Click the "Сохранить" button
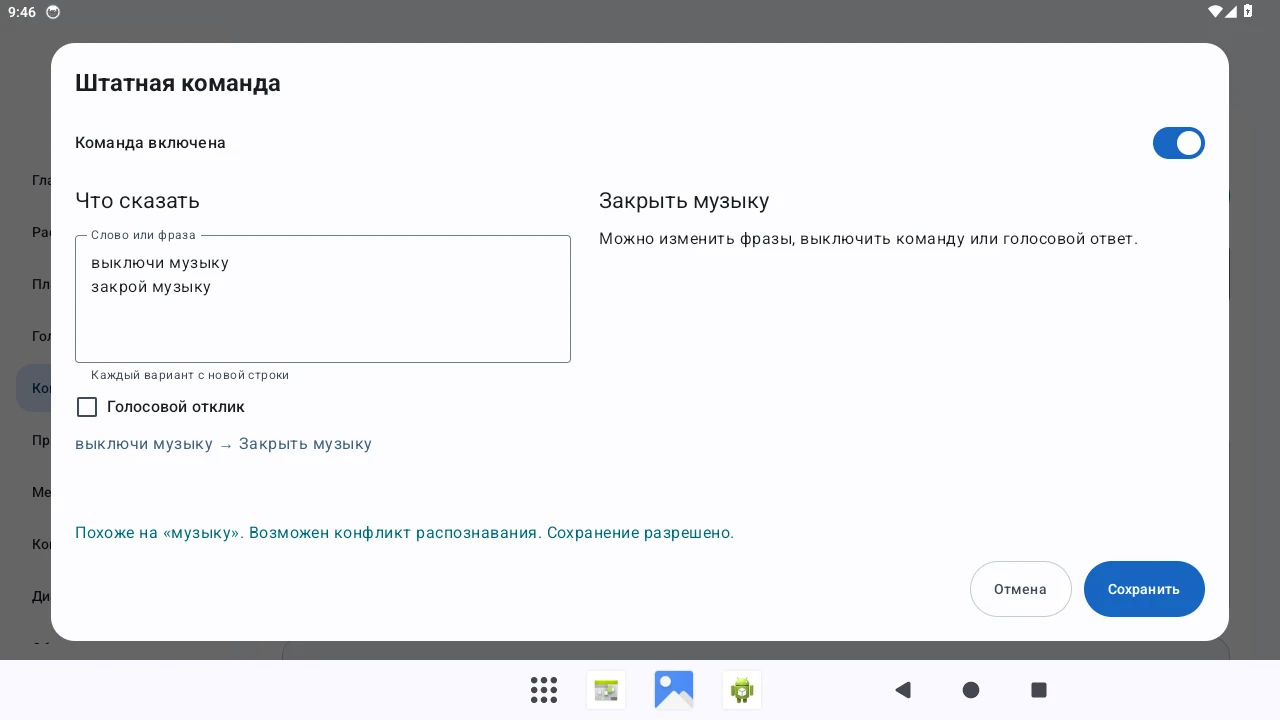This screenshot has width=1280, height=720. pos(1144,589)
